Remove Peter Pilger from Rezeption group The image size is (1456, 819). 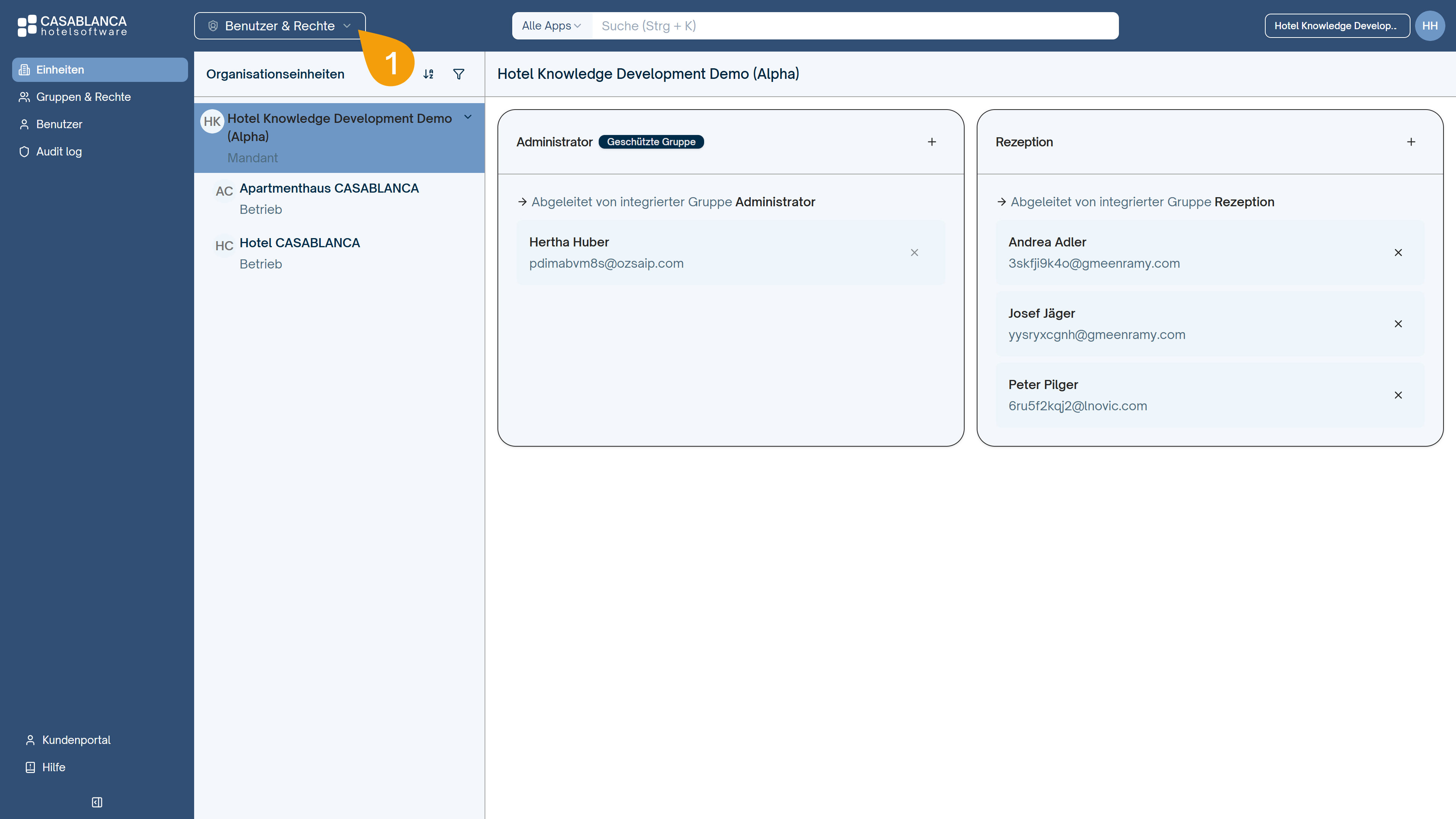[x=1398, y=395]
